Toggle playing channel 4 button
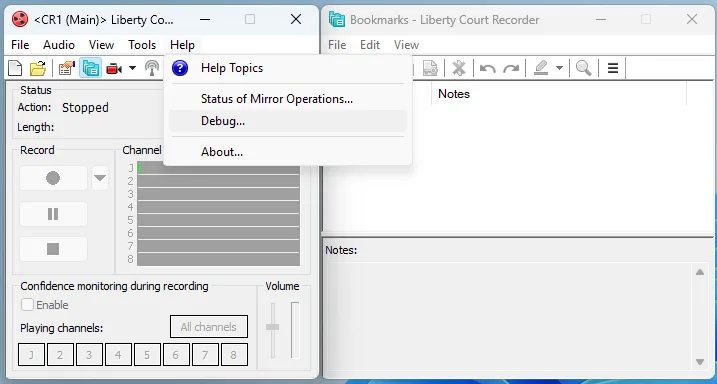Viewport: 717px width, 384px height. [x=118, y=355]
